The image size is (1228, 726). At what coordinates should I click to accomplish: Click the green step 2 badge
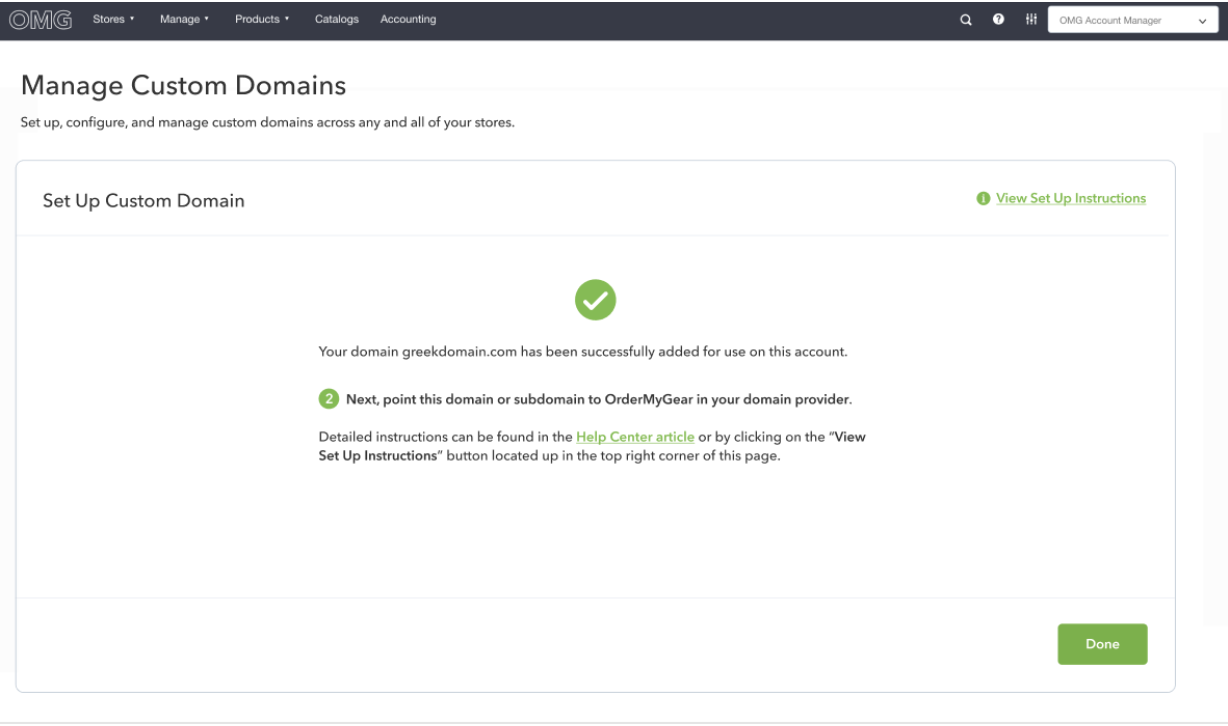[x=328, y=399]
